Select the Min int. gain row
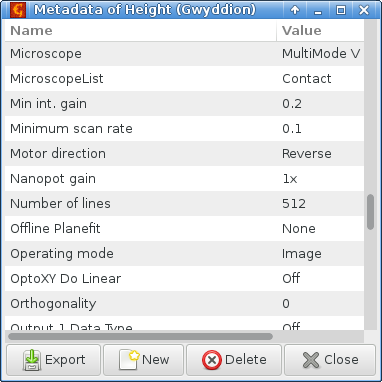The image size is (382, 382). pos(184,104)
